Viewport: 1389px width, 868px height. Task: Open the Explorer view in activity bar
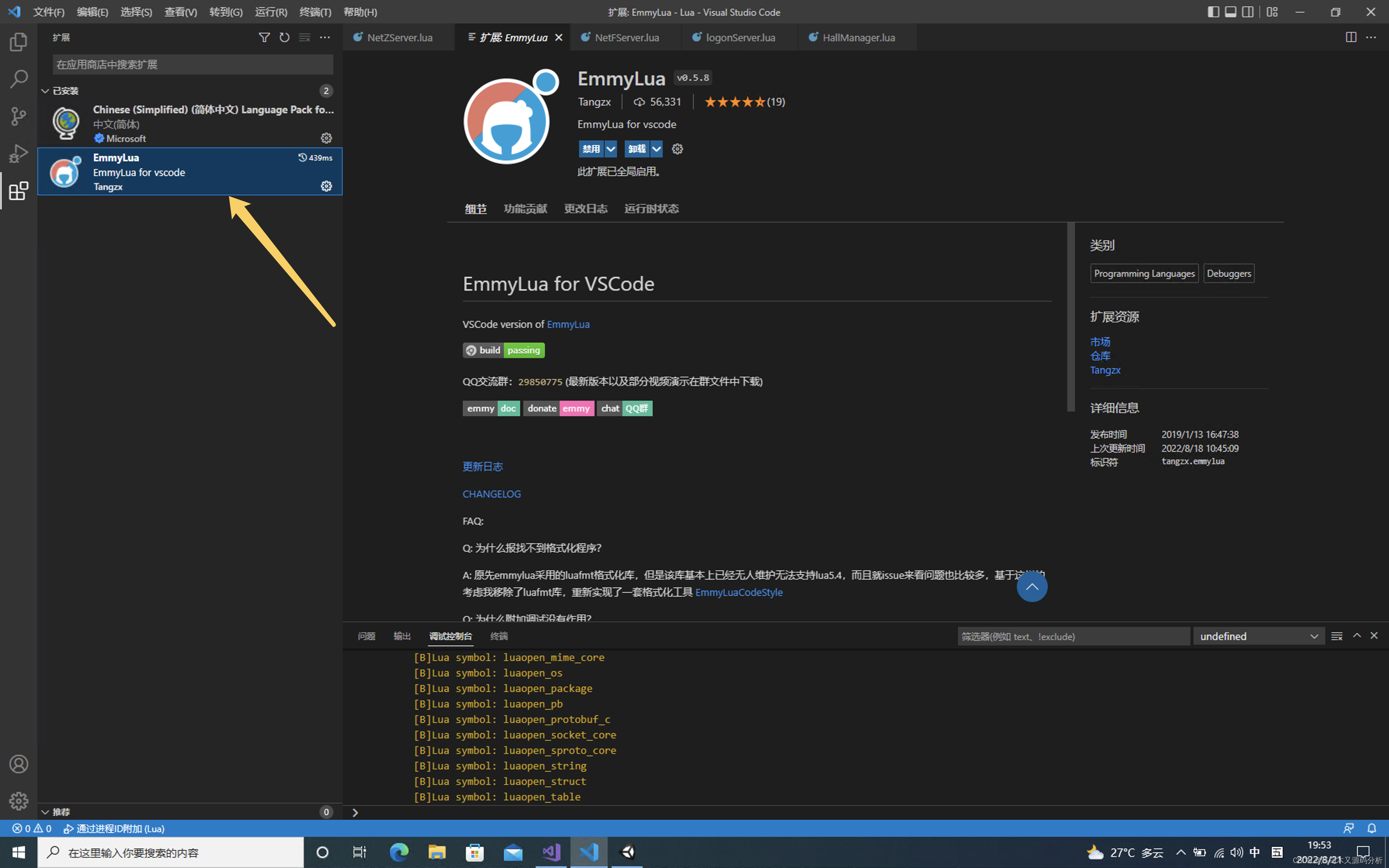[x=18, y=42]
